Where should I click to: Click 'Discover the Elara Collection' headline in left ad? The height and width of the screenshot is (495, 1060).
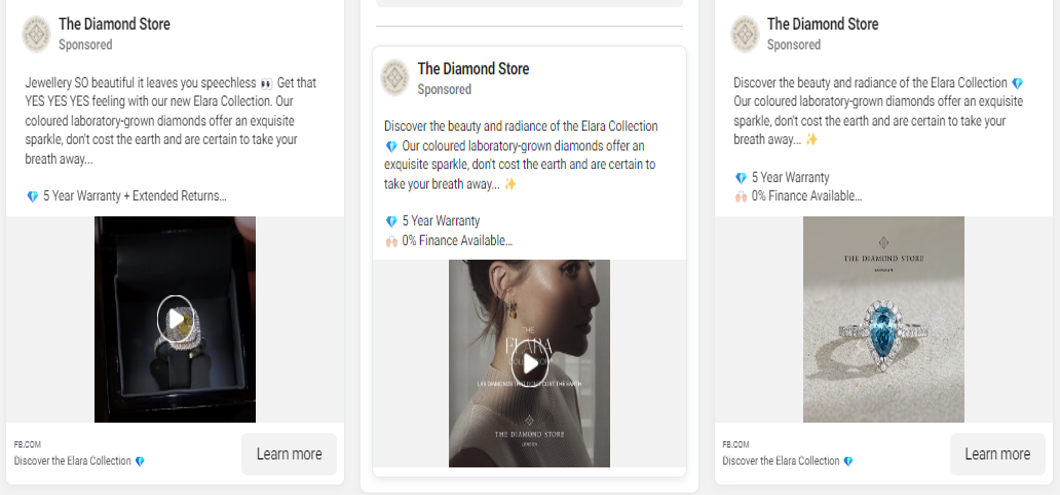click(x=73, y=461)
